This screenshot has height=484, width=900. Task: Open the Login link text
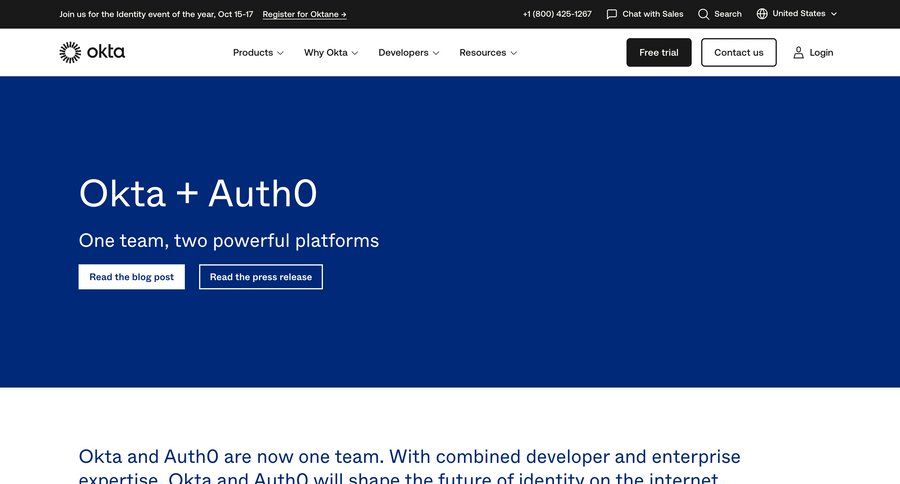pos(821,52)
